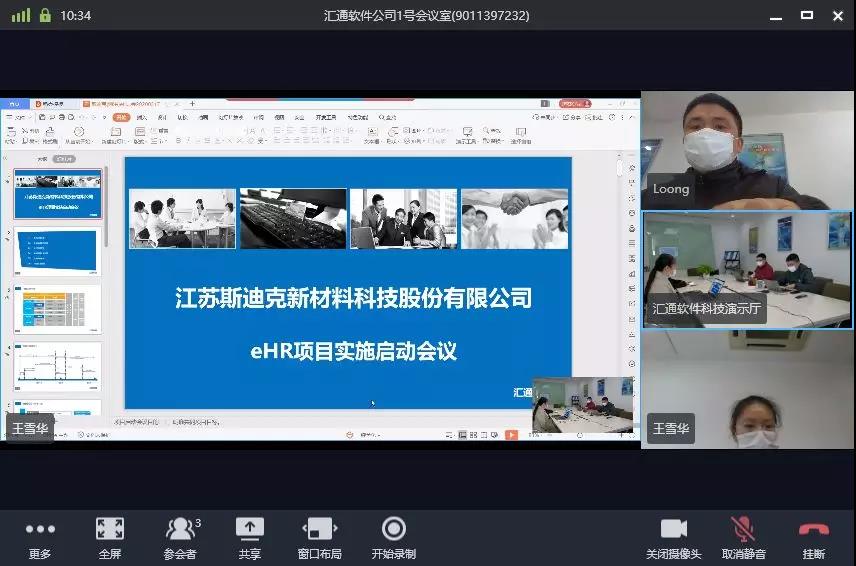Switch to 幻灯片 thumbnail pane view

(x=64, y=159)
